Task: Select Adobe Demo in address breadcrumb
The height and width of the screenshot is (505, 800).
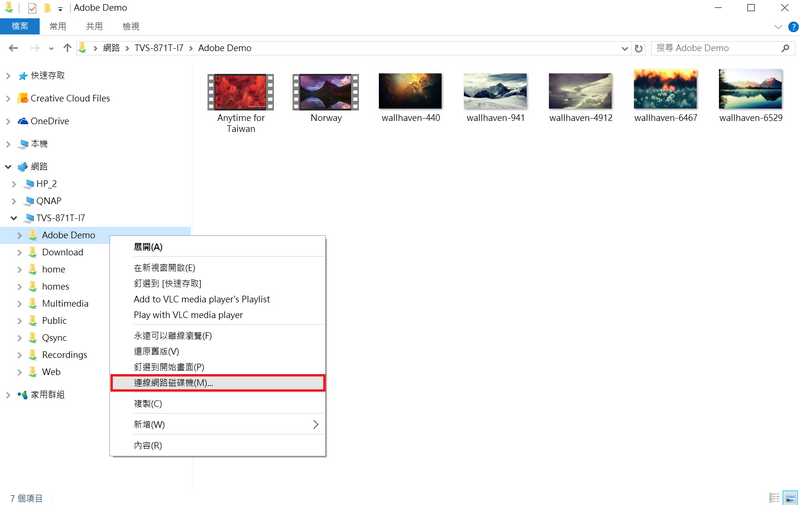Action: (x=224, y=48)
